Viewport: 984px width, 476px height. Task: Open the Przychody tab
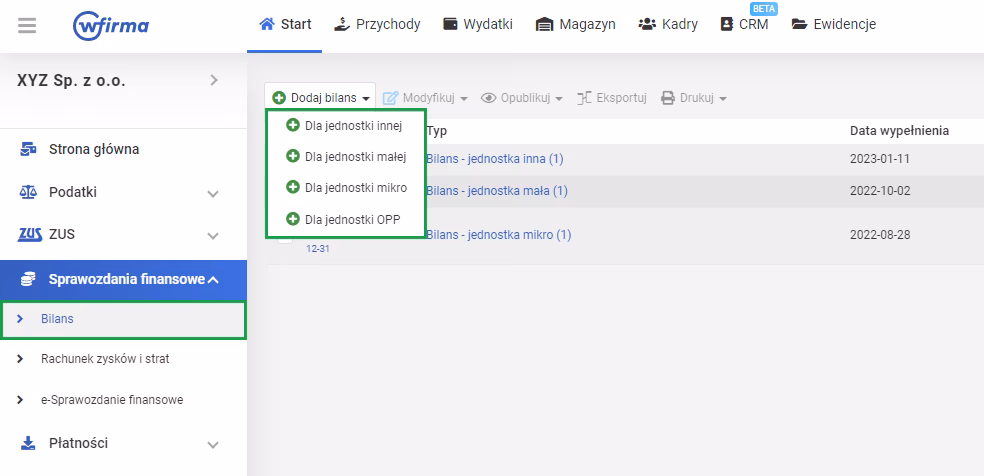(x=377, y=24)
